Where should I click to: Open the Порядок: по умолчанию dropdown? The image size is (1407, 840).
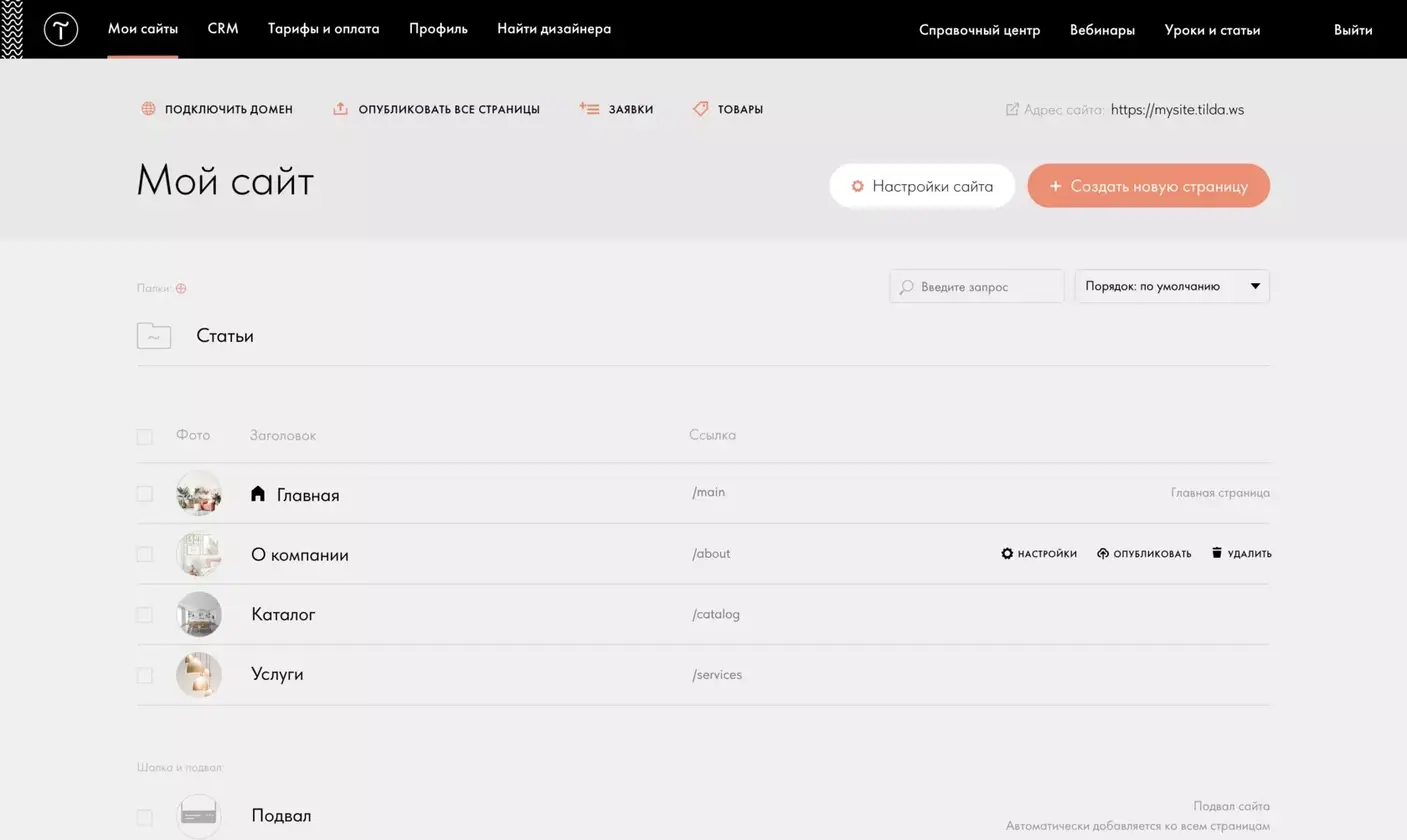(1171, 286)
